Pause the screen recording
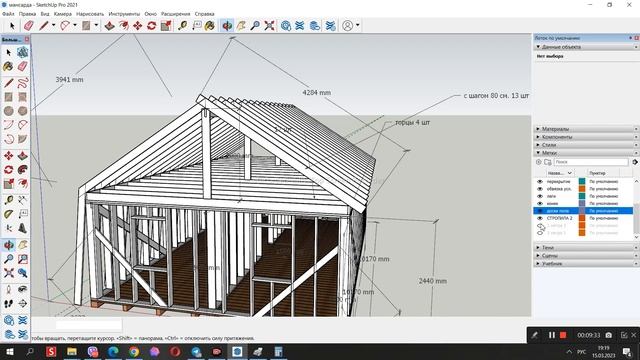The image size is (640, 360). tap(552, 335)
